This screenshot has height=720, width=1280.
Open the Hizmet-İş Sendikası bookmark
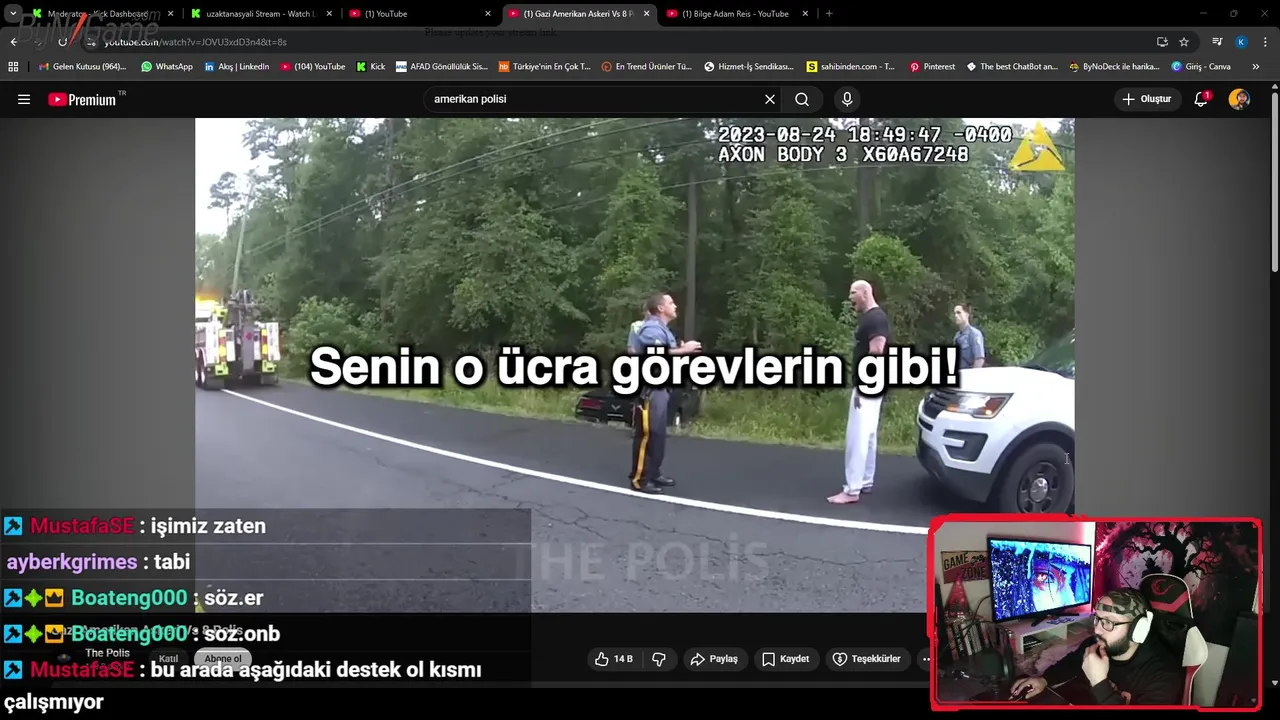[748, 67]
